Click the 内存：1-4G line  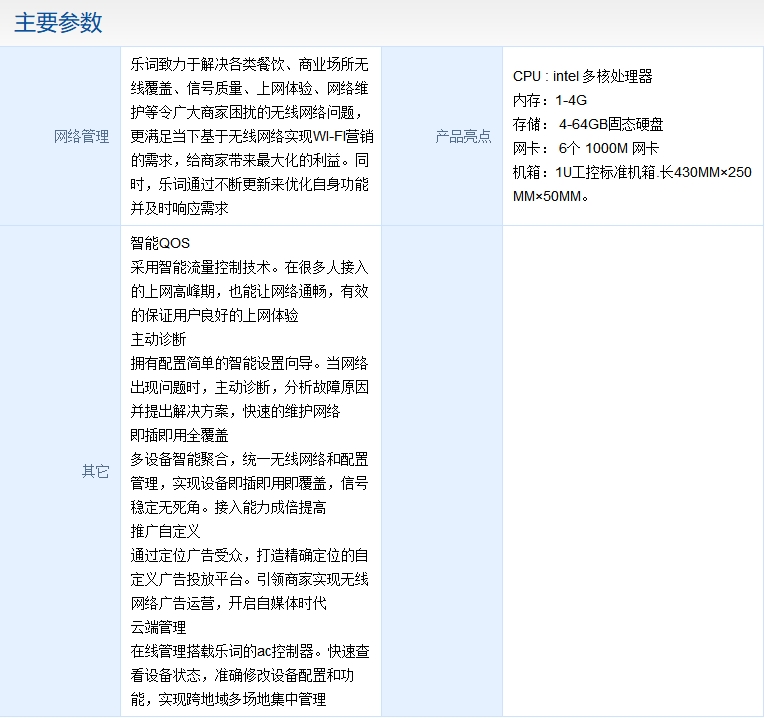click(550, 100)
